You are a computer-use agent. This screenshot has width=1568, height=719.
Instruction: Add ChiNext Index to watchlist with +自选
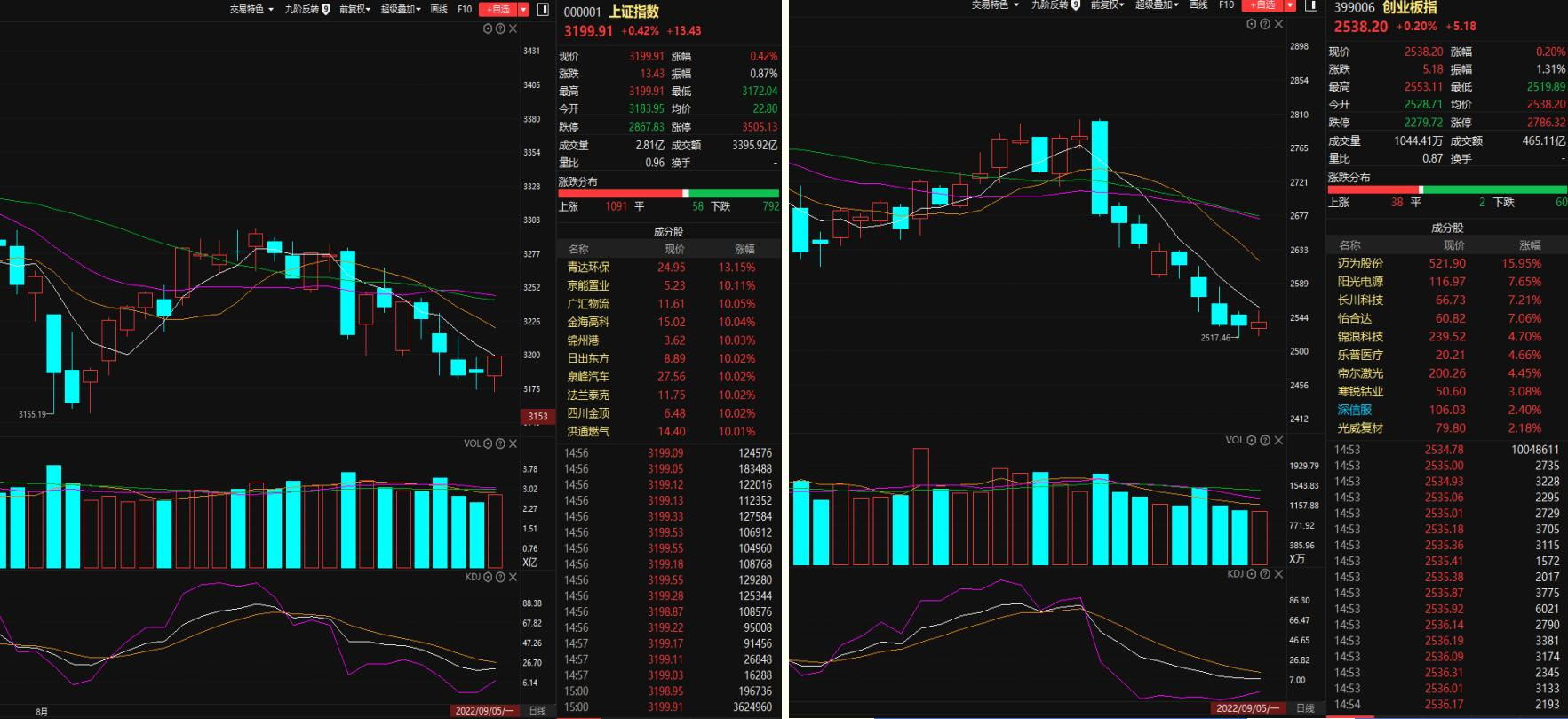pyautogui.click(x=1262, y=5)
